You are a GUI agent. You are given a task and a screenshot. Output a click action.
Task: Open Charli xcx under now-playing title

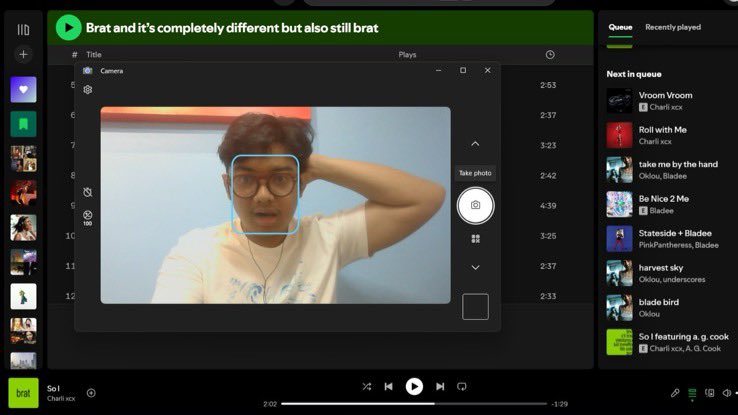[x=61, y=399]
